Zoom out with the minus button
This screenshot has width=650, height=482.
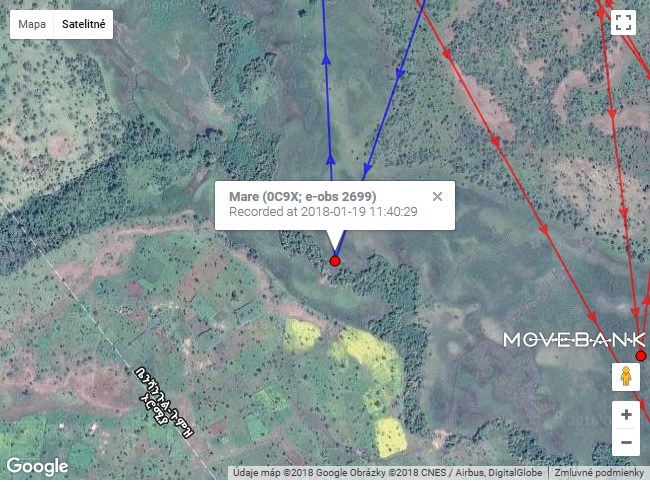[626, 442]
